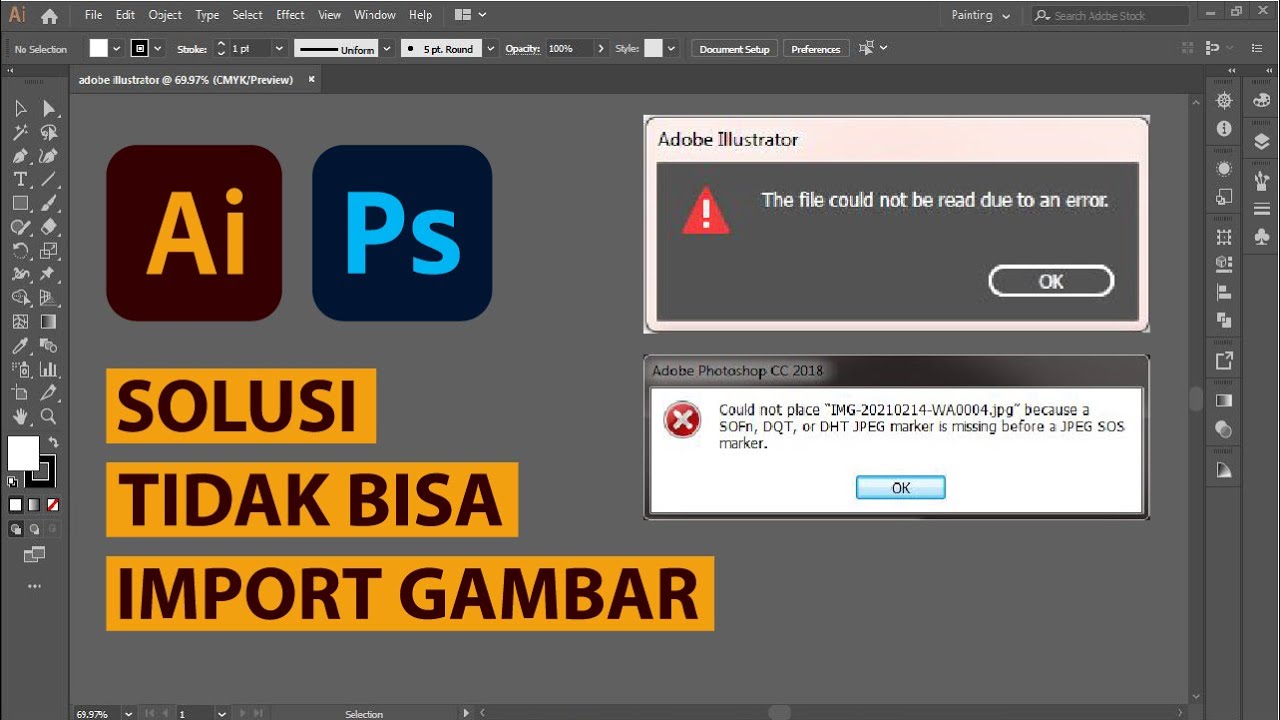The height and width of the screenshot is (720, 1280).
Task: Select the Zoom tool
Action: pyautogui.click(x=48, y=417)
